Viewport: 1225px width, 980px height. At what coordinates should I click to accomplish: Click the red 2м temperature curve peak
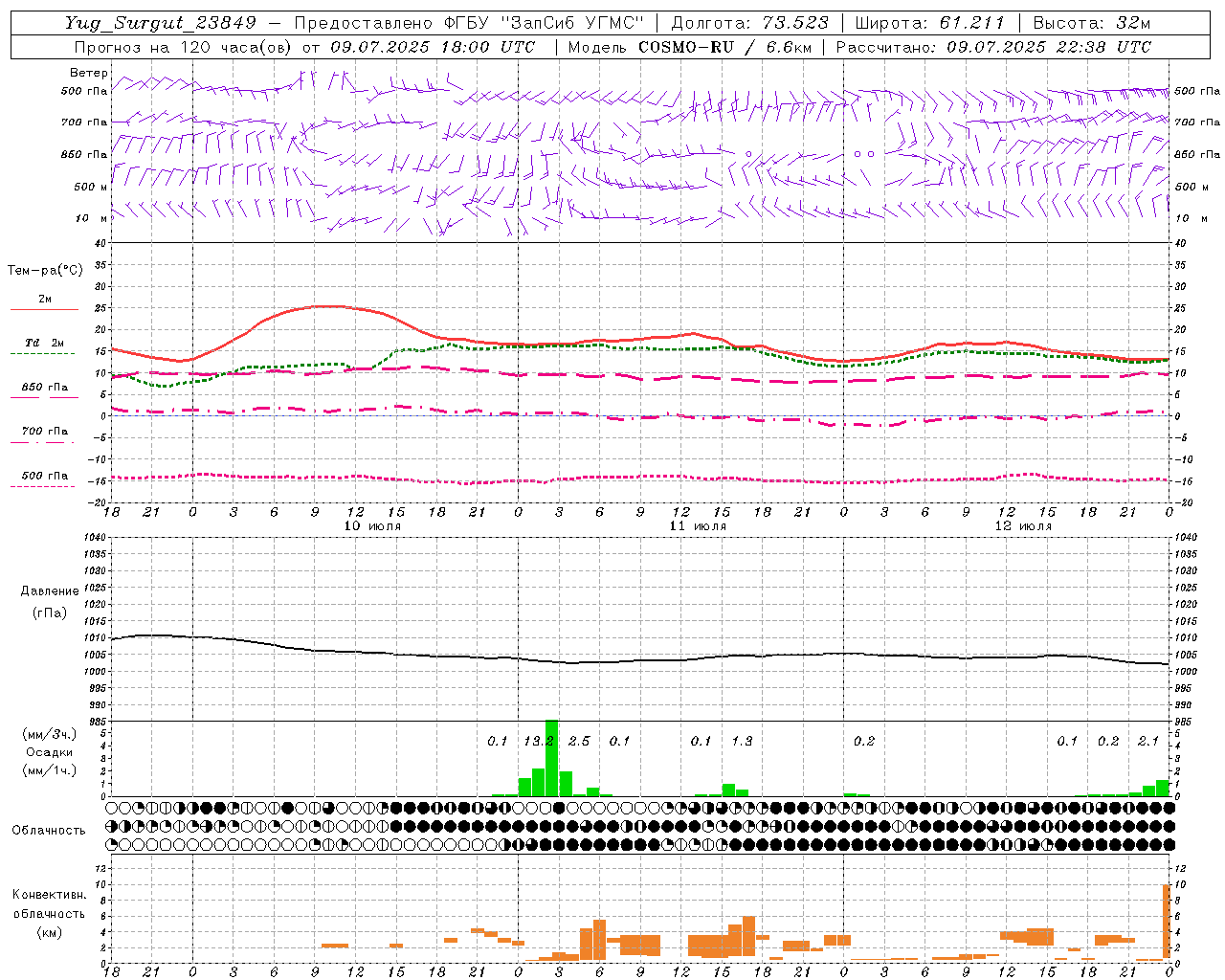327,306
